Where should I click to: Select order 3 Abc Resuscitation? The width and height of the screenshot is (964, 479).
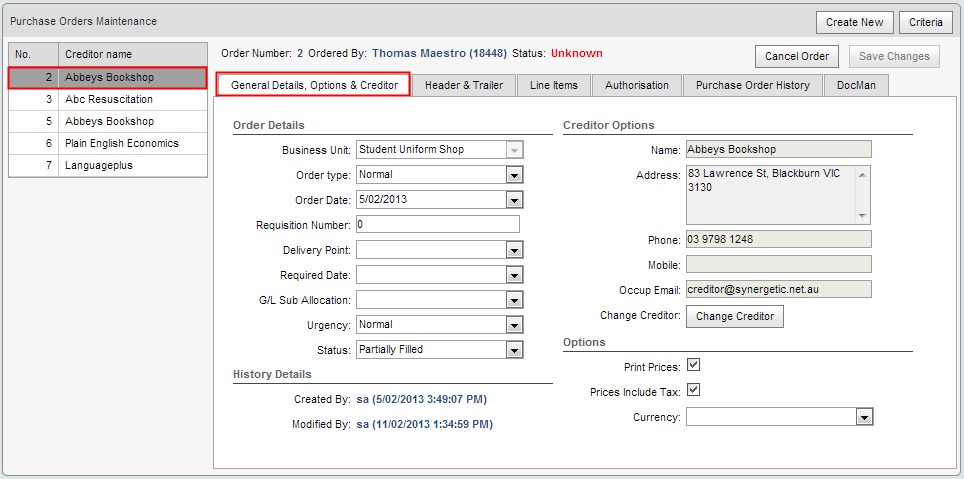click(x=108, y=100)
